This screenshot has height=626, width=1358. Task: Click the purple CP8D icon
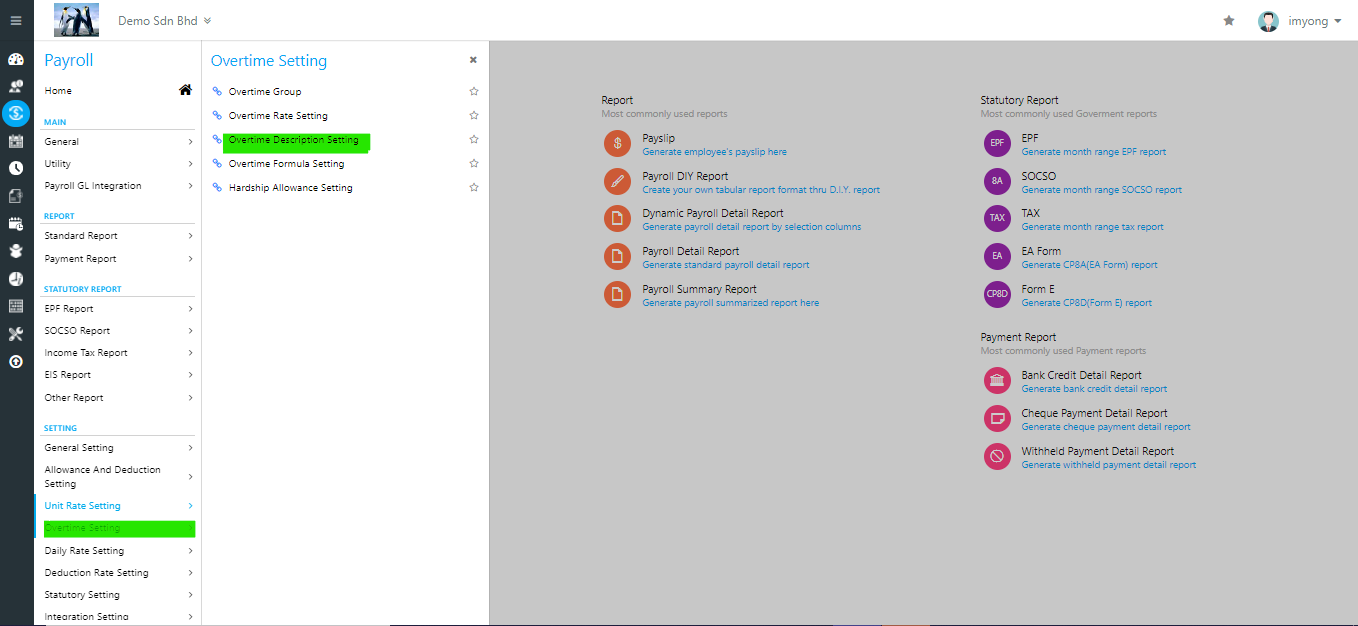pyautogui.click(x=997, y=295)
